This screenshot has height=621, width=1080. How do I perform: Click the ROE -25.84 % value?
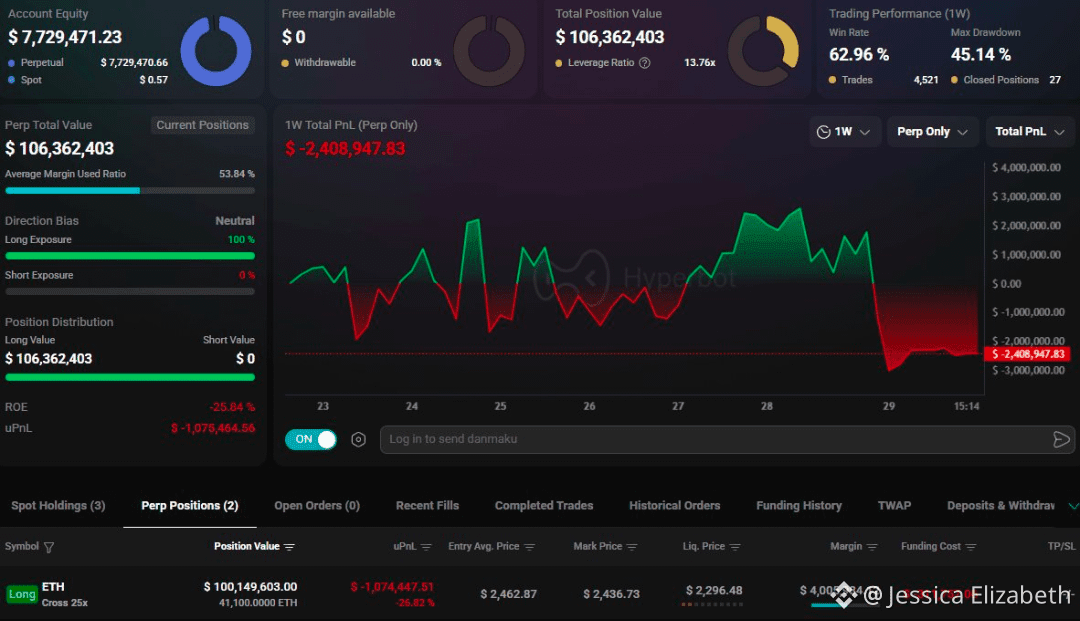coord(232,407)
